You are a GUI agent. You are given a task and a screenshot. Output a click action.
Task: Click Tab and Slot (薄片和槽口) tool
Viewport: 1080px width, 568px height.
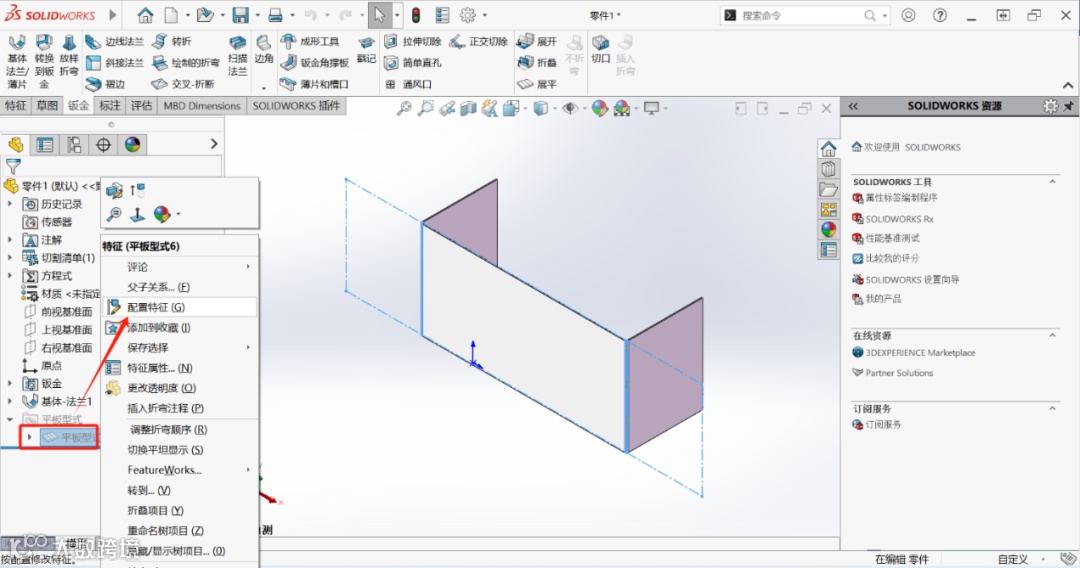point(314,84)
